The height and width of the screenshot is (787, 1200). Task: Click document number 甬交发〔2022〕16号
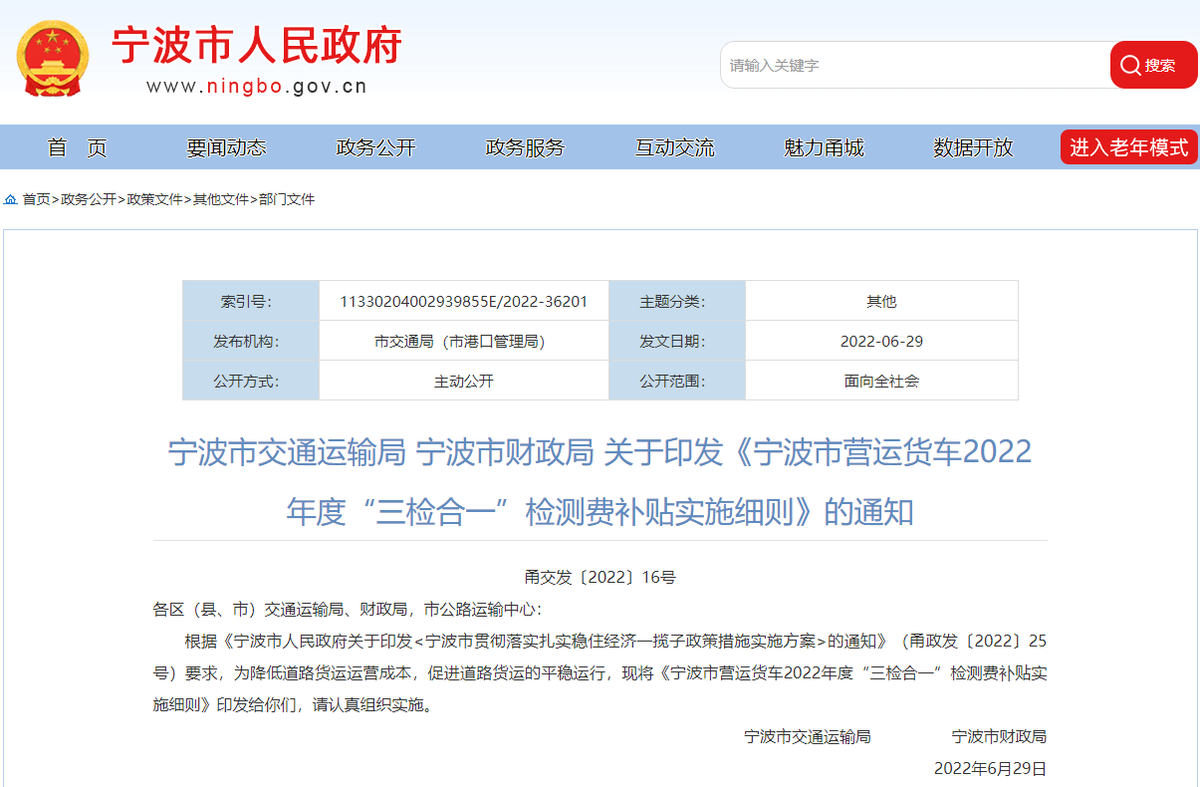pos(600,577)
